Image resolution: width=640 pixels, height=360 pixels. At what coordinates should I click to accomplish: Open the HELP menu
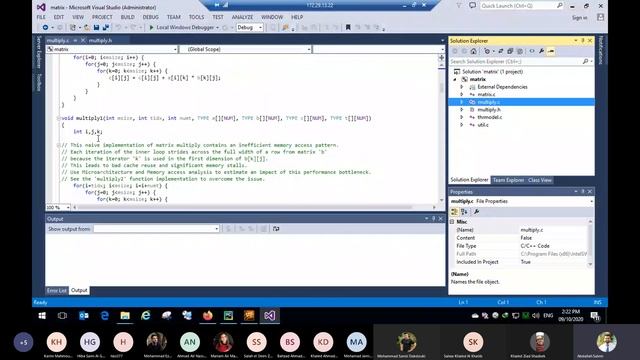coord(297,17)
